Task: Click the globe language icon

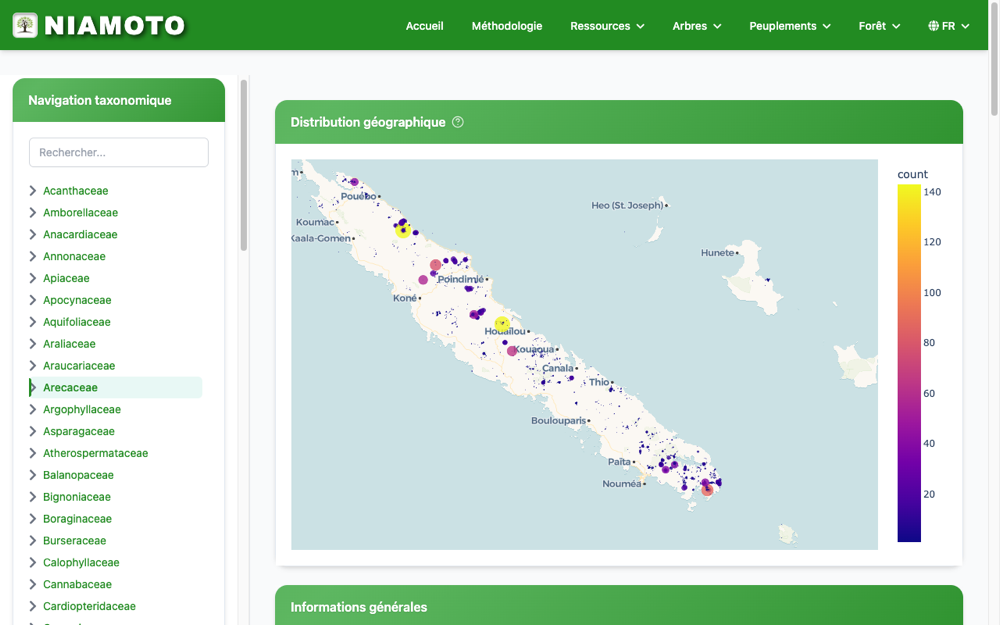Action: [933, 26]
